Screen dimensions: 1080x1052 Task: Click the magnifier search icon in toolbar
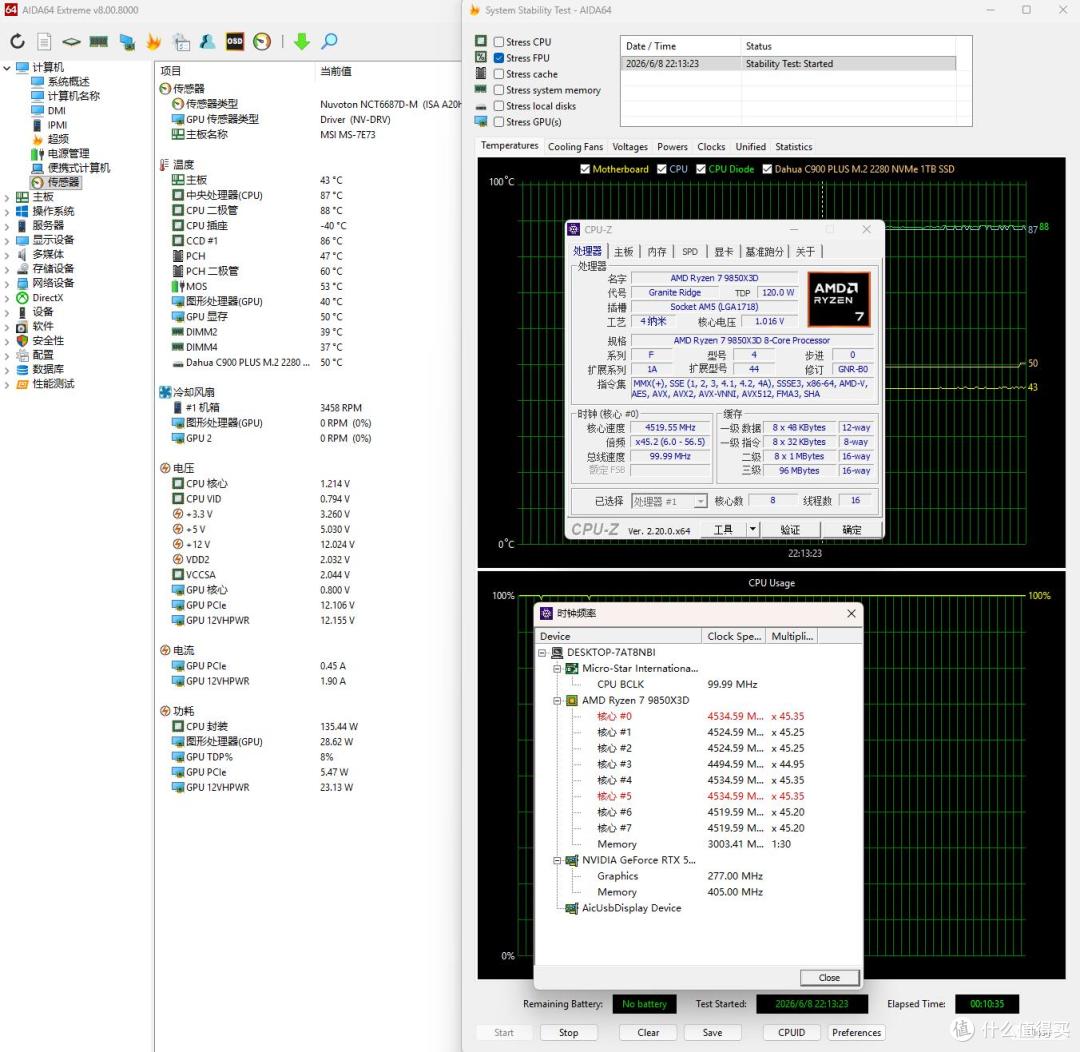point(330,41)
